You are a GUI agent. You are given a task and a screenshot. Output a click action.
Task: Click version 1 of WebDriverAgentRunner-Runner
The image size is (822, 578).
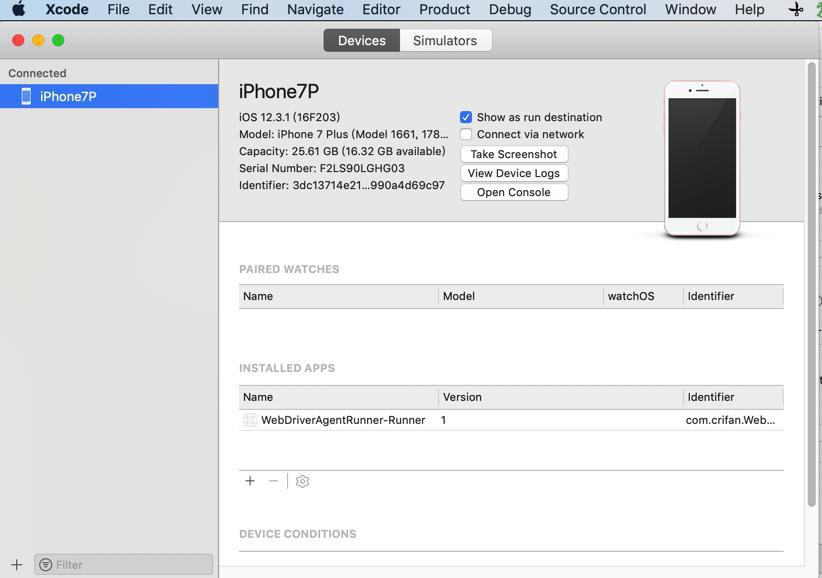click(x=444, y=420)
